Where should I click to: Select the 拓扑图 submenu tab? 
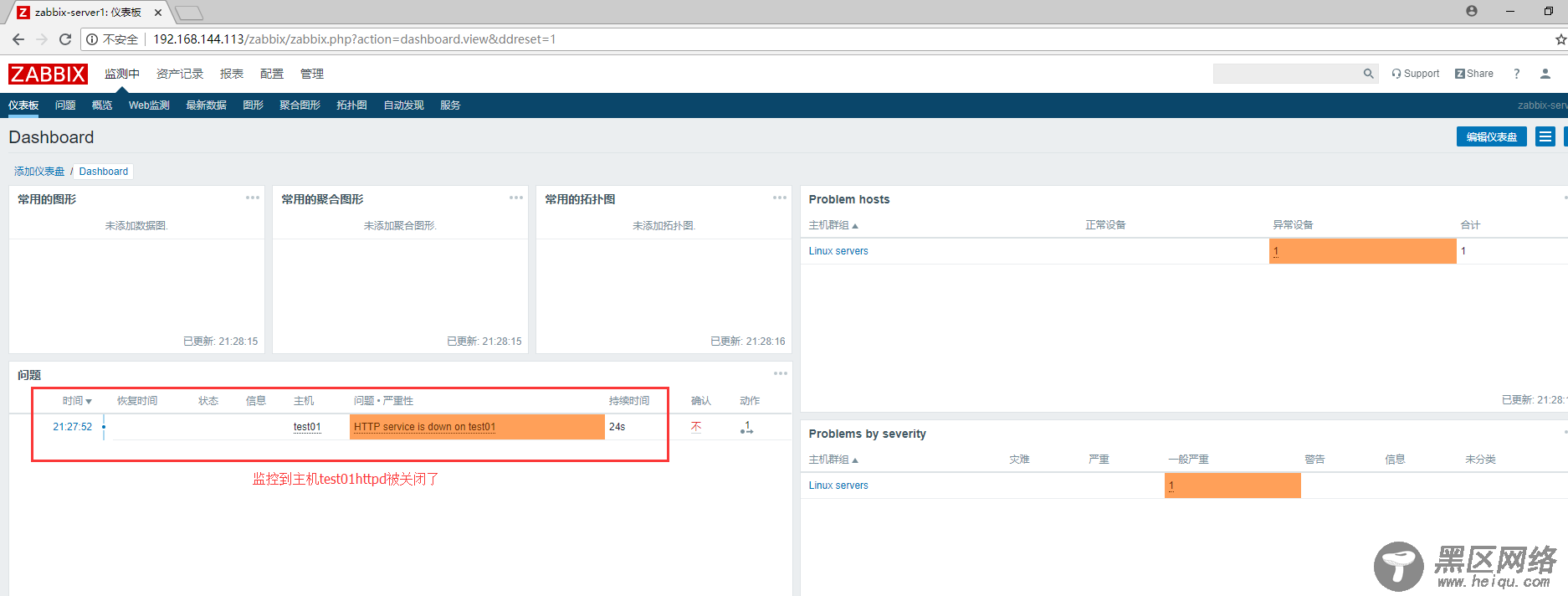click(x=351, y=105)
